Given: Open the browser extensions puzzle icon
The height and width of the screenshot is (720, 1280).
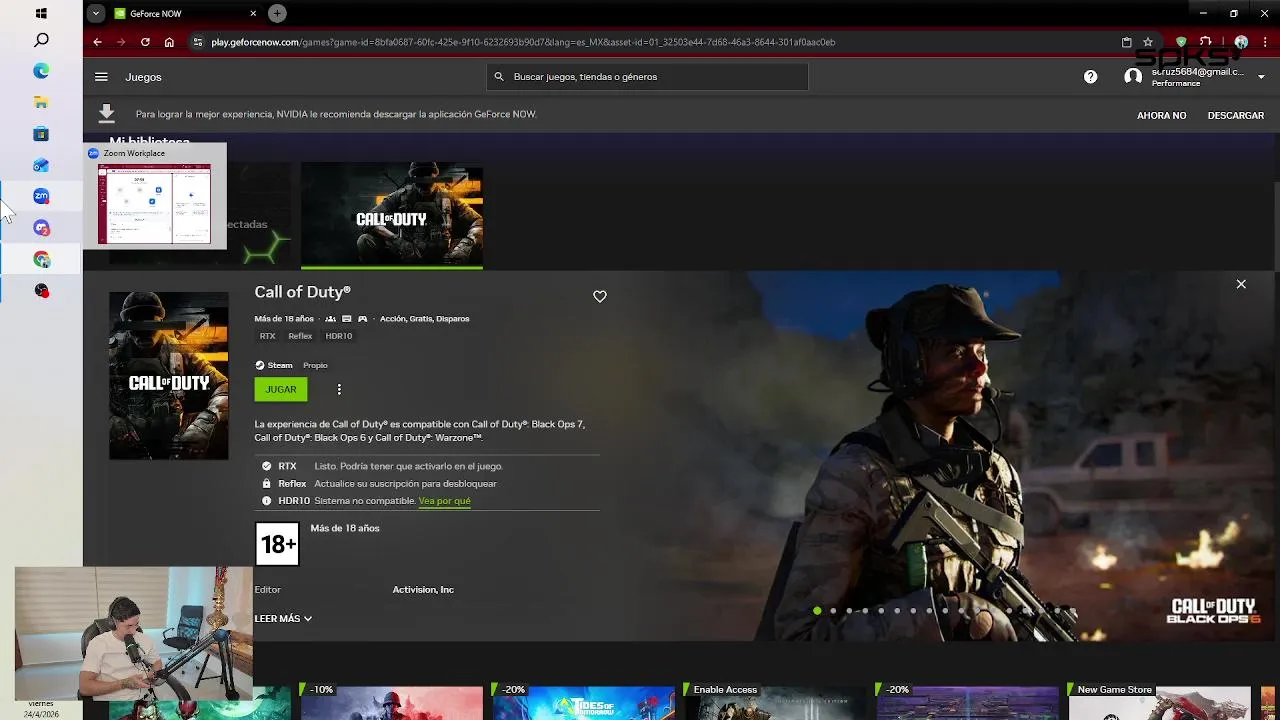Looking at the screenshot, I should coord(1206,42).
